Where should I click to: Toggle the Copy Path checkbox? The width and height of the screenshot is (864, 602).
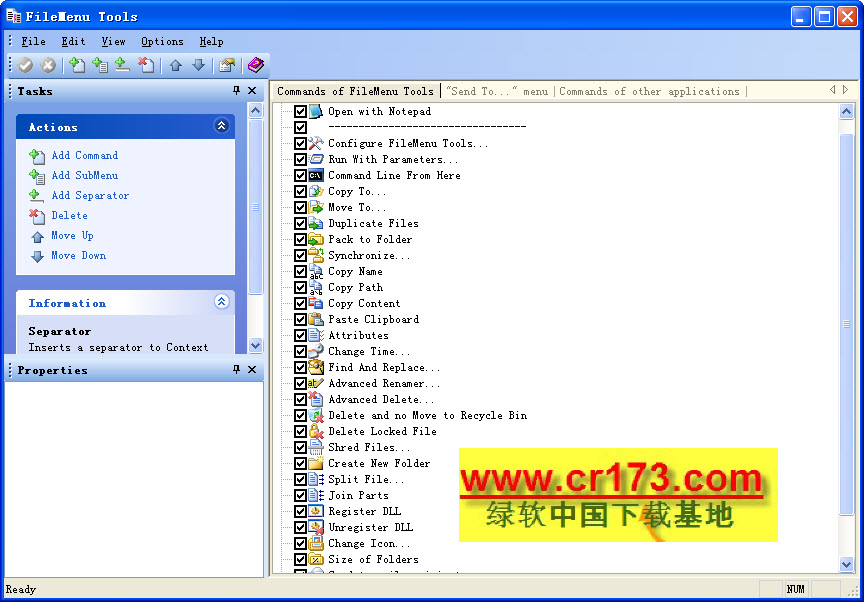(x=300, y=288)
